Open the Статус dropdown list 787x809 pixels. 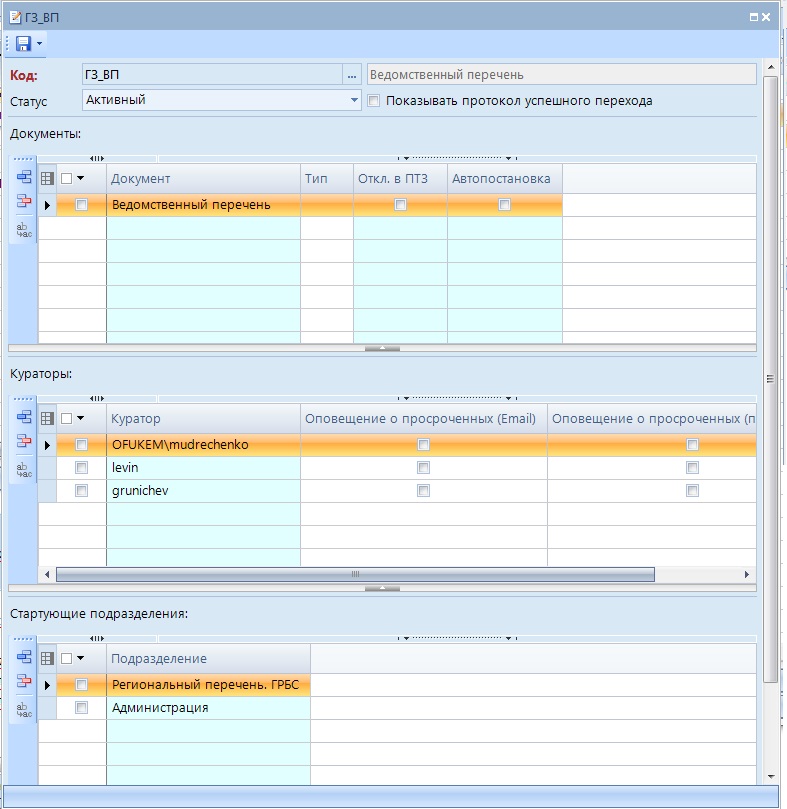point(355,100)
